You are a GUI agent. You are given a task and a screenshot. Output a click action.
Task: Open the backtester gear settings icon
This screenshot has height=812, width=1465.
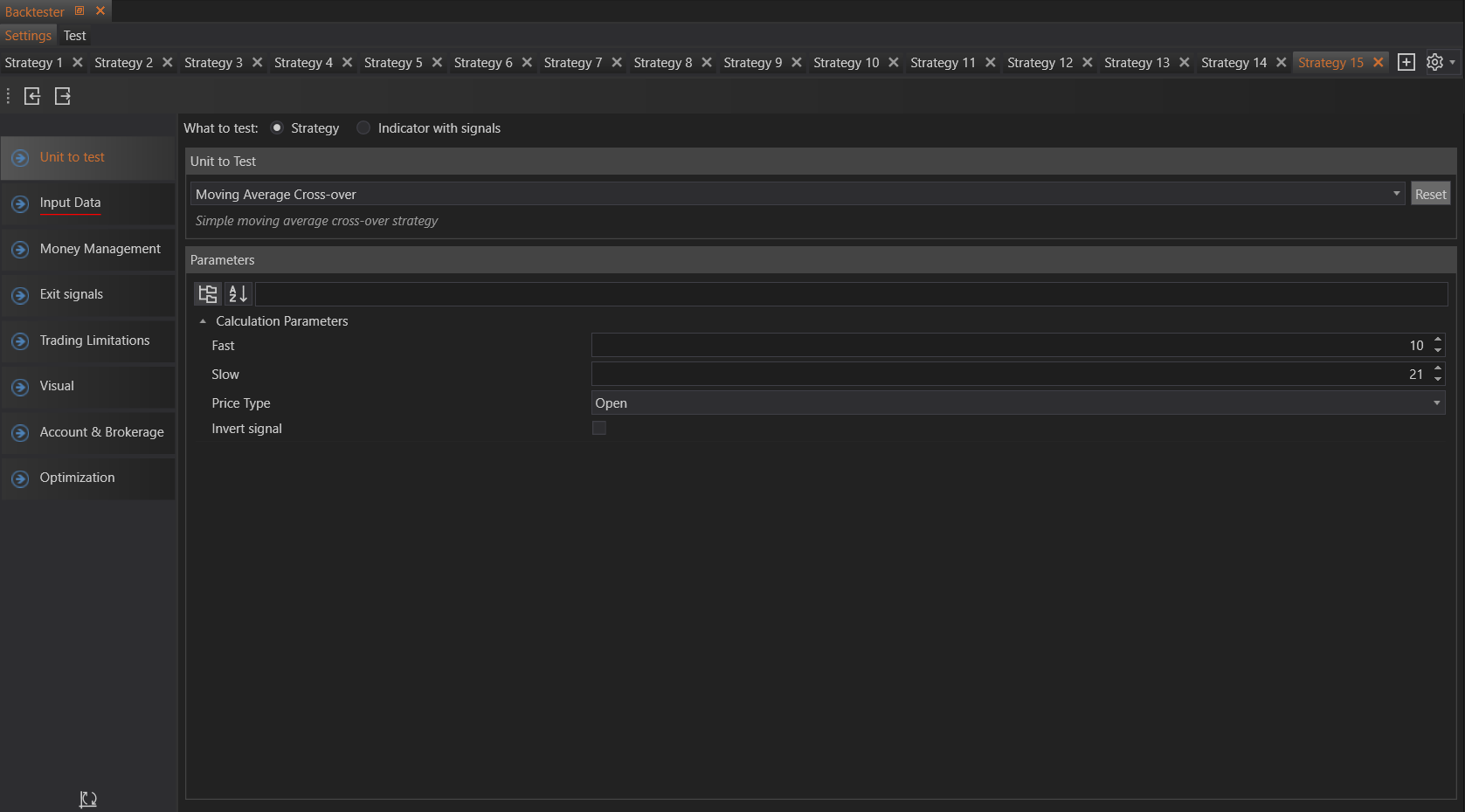[1434, 63]
